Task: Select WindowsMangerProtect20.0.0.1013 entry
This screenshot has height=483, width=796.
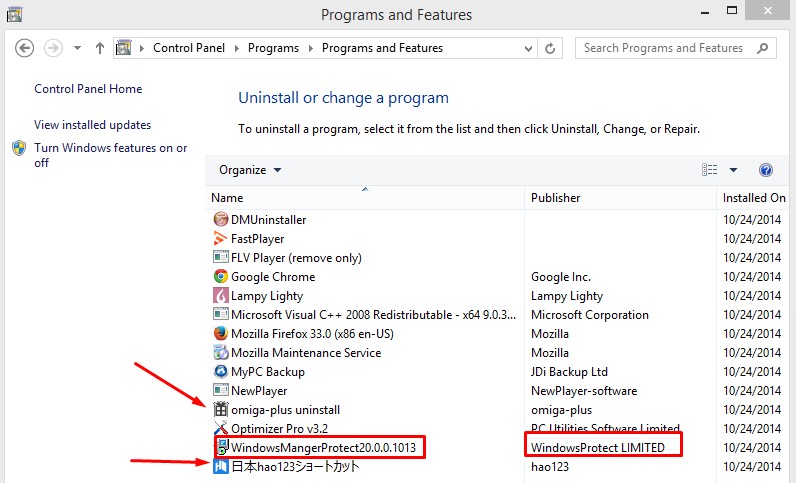Action: (322, 447)
